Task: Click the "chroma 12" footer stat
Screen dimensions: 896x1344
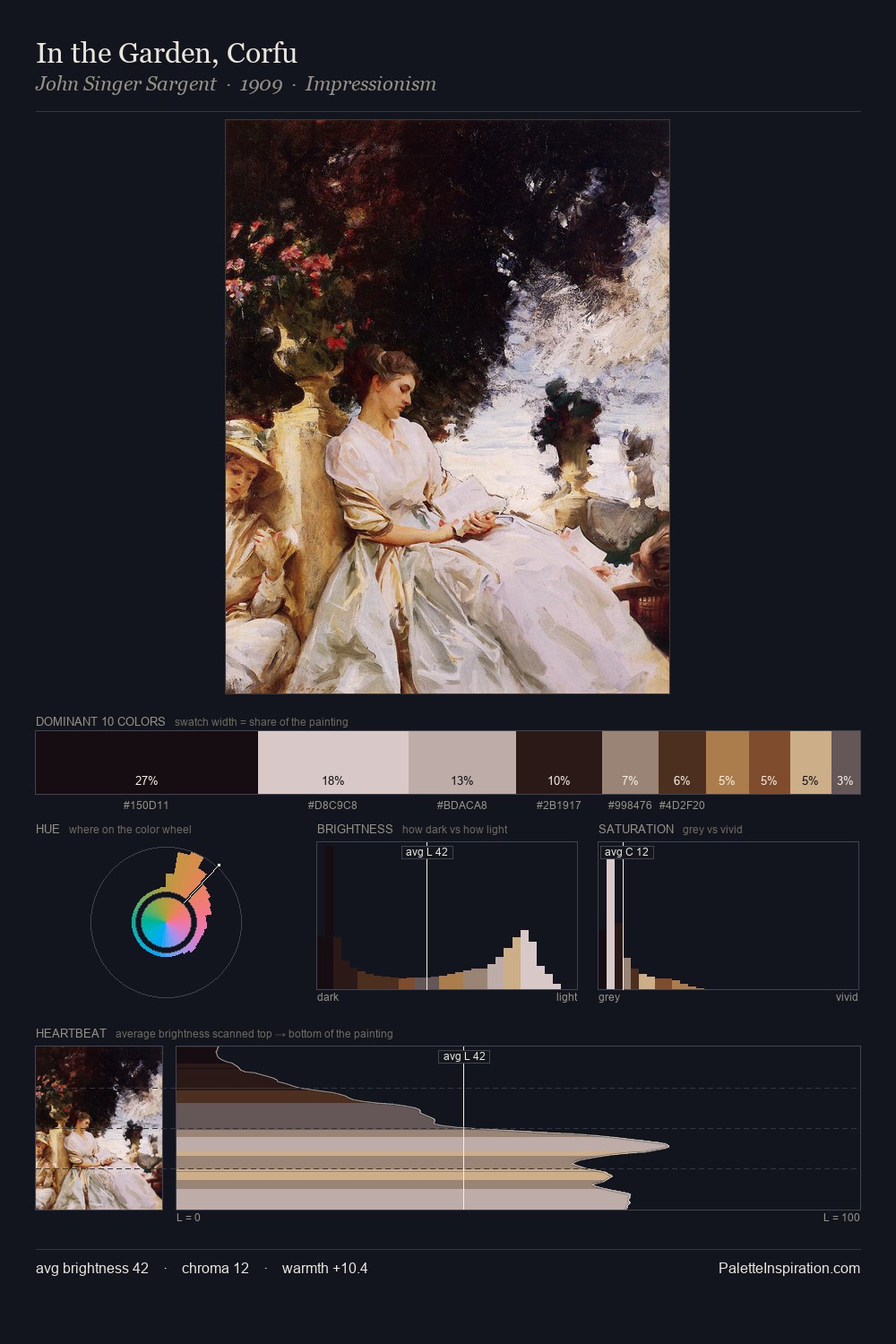Action: [x=215, y=1268]
